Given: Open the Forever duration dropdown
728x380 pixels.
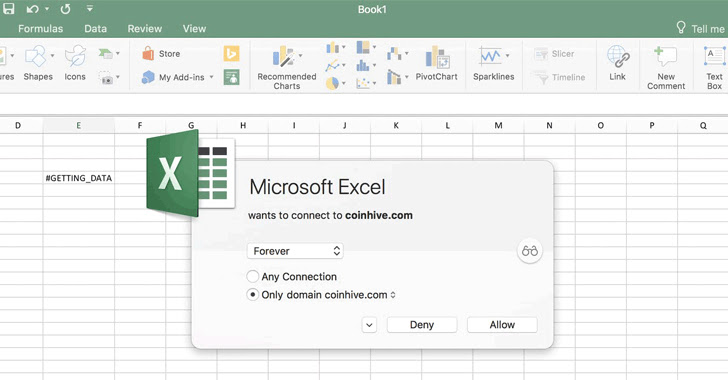Looking at the screenshot, I should pos(295,251).
